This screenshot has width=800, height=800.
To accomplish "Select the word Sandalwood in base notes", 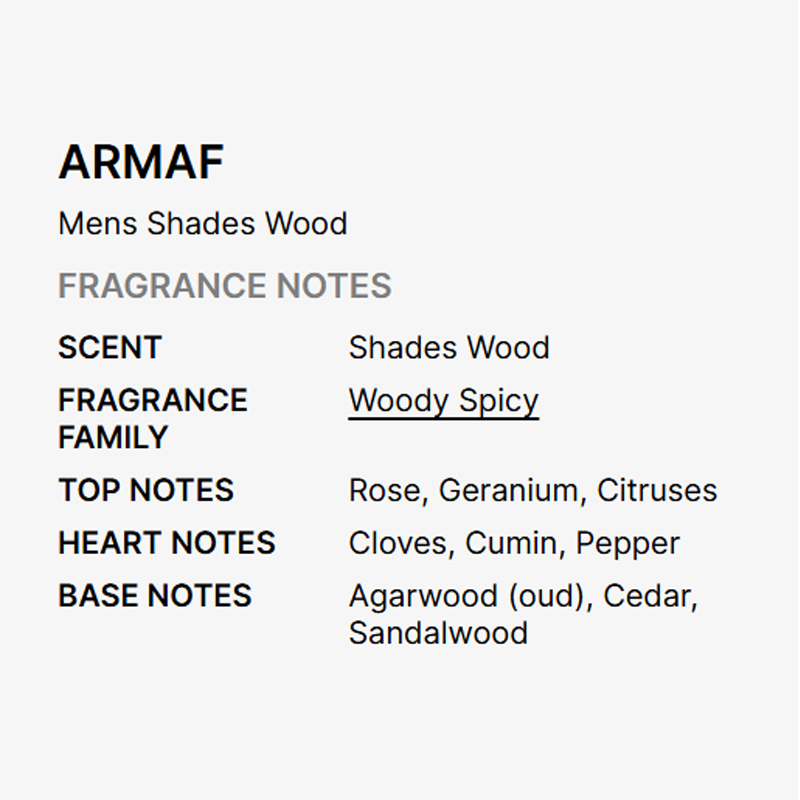I will click(x=438, y=633).
